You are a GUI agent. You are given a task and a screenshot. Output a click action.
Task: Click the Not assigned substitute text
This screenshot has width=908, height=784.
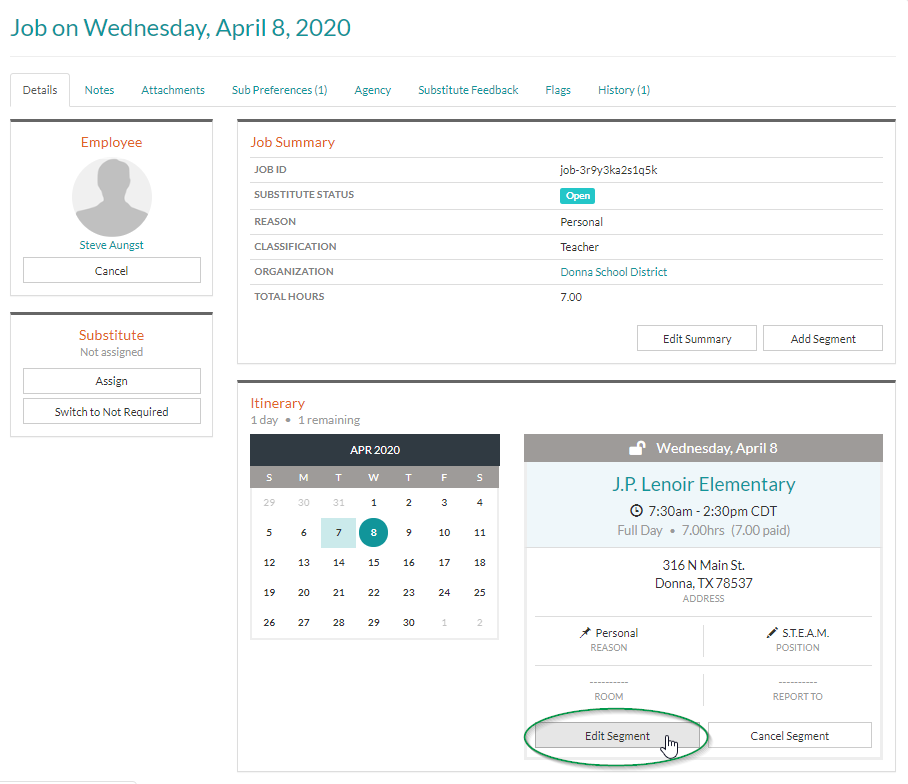pos(111,352)
